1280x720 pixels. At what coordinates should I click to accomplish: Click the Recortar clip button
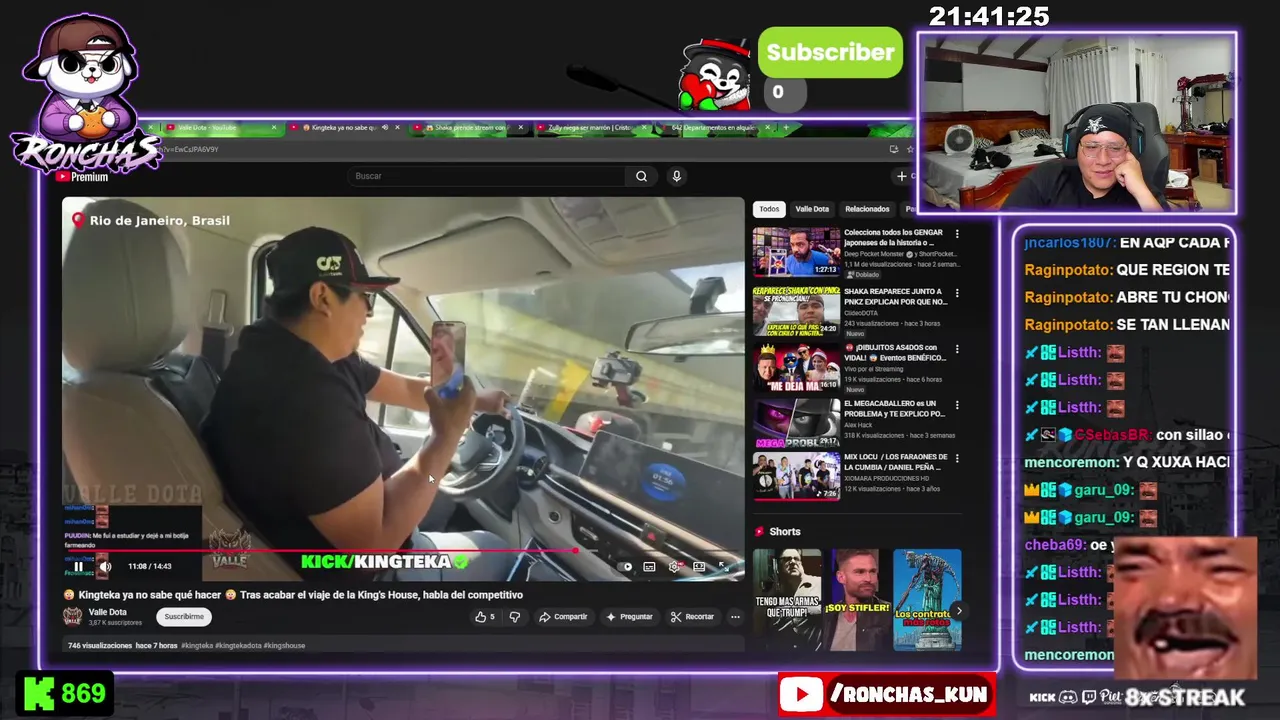pos(693,617)
